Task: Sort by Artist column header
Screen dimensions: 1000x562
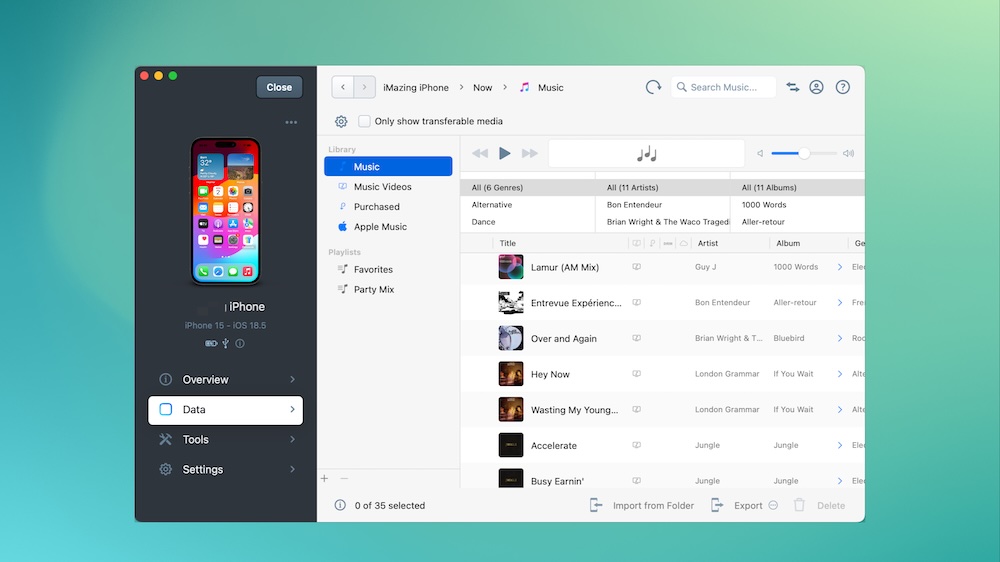Action: tap(708, 243)
